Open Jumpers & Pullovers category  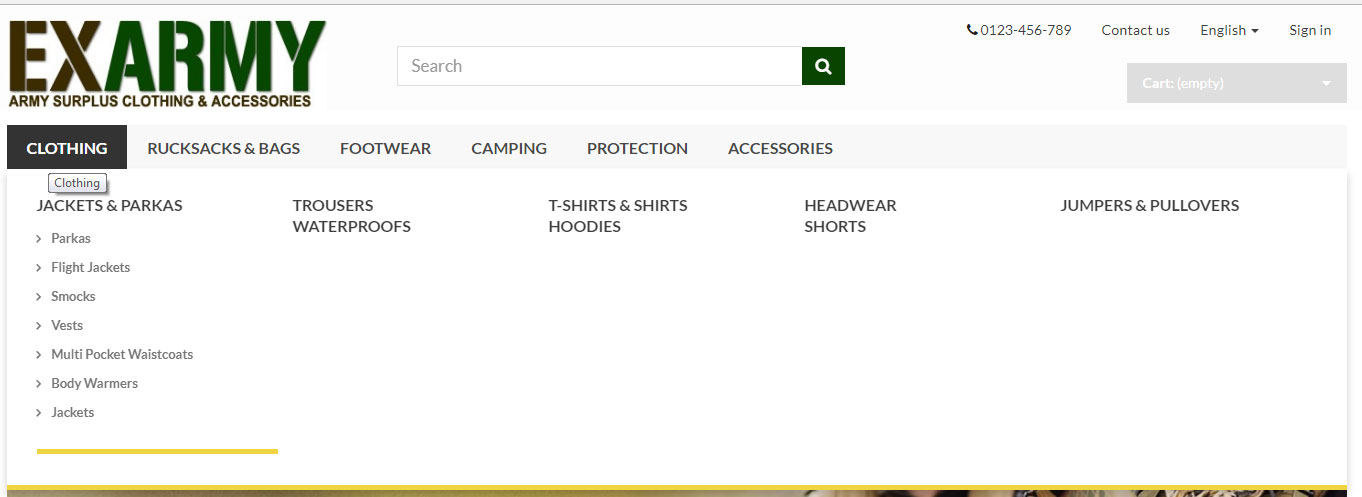[x=1149, y=205]
